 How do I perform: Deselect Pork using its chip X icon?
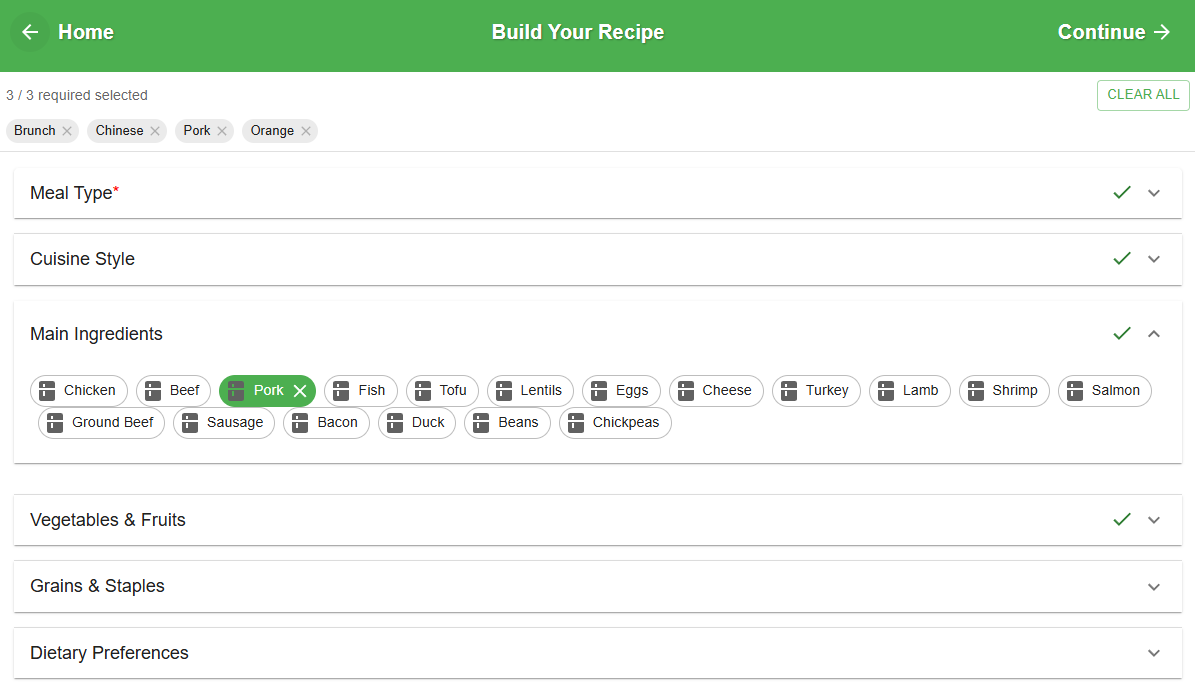point(300,391)
